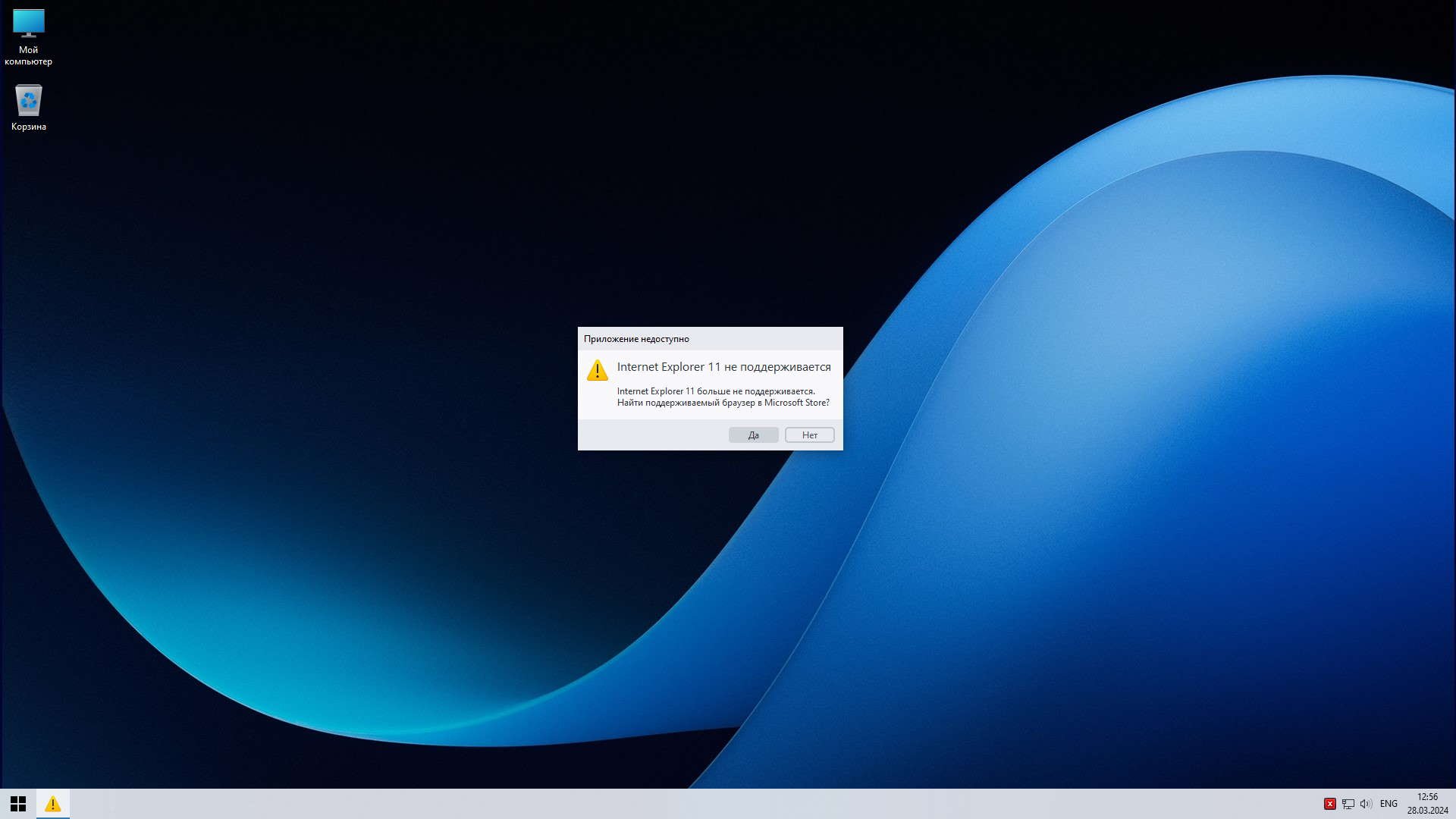Click empty area of the taskbar

[682, 804]
